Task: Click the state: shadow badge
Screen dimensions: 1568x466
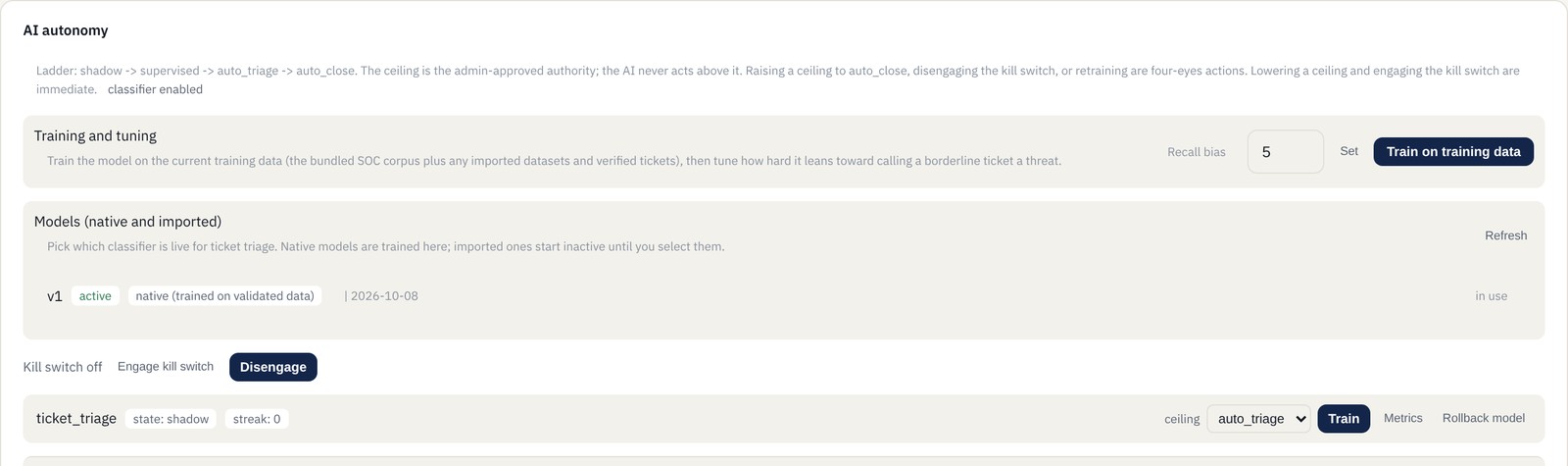Action: click(171, 419)
